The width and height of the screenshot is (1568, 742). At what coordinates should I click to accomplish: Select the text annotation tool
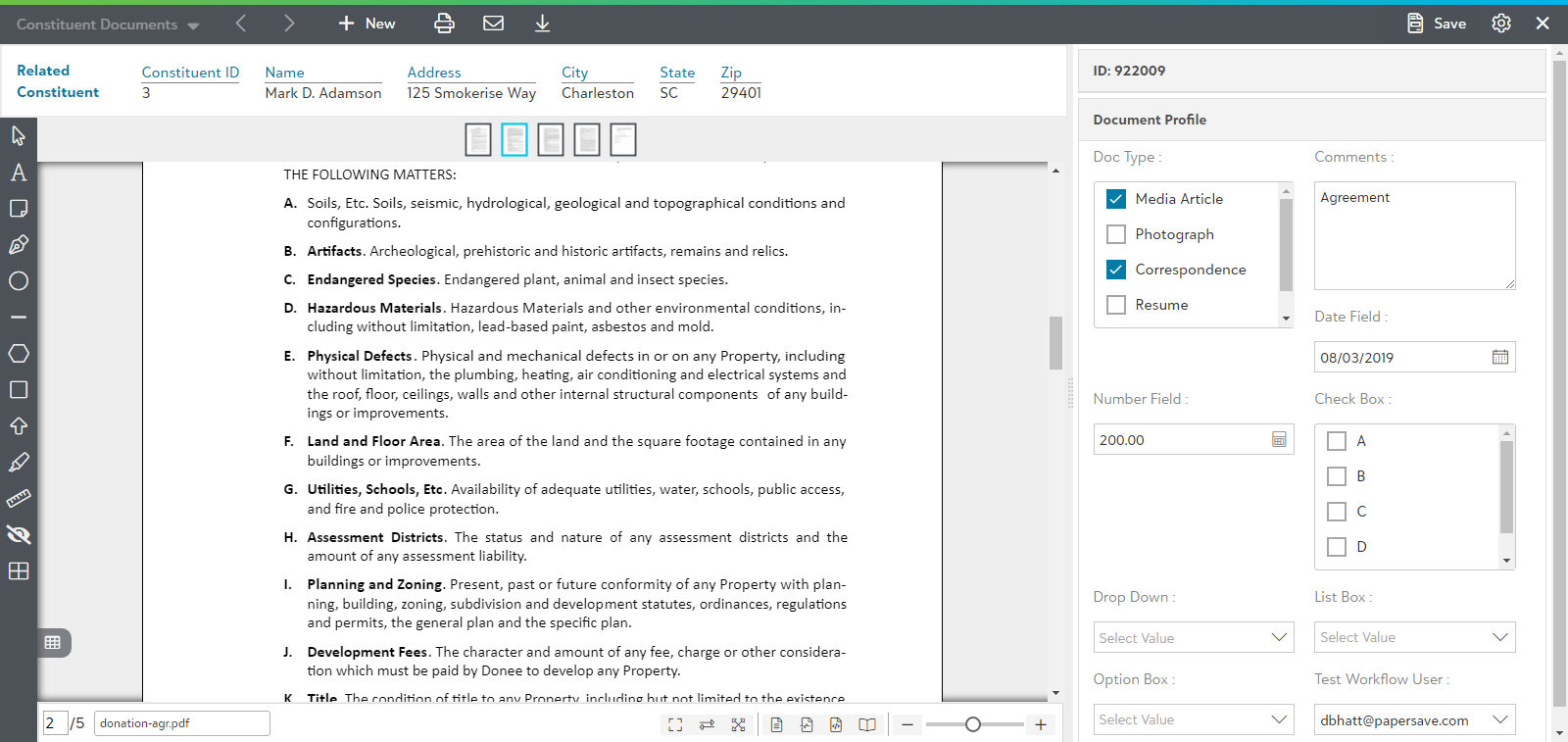19,173
